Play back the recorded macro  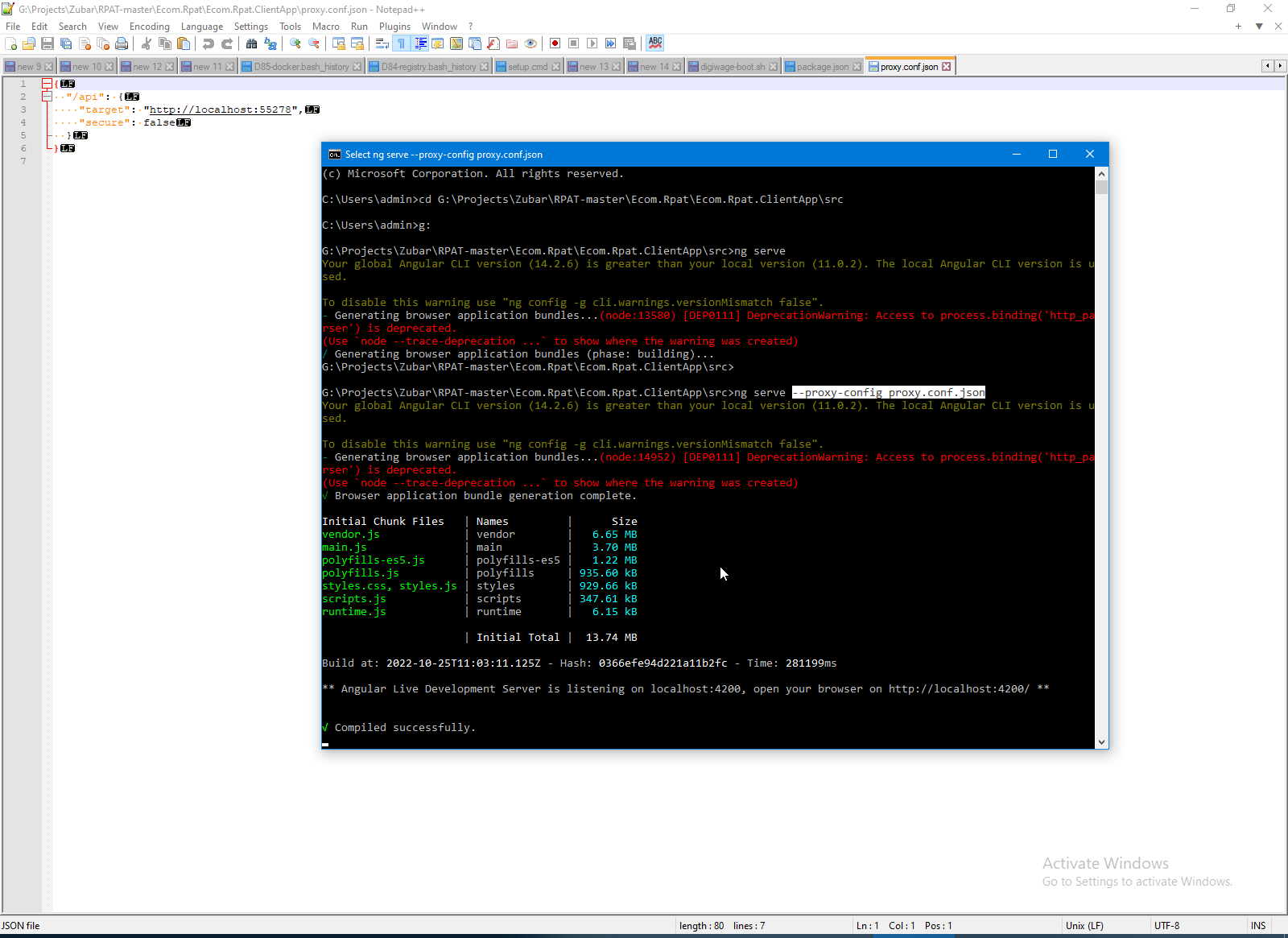592,43
